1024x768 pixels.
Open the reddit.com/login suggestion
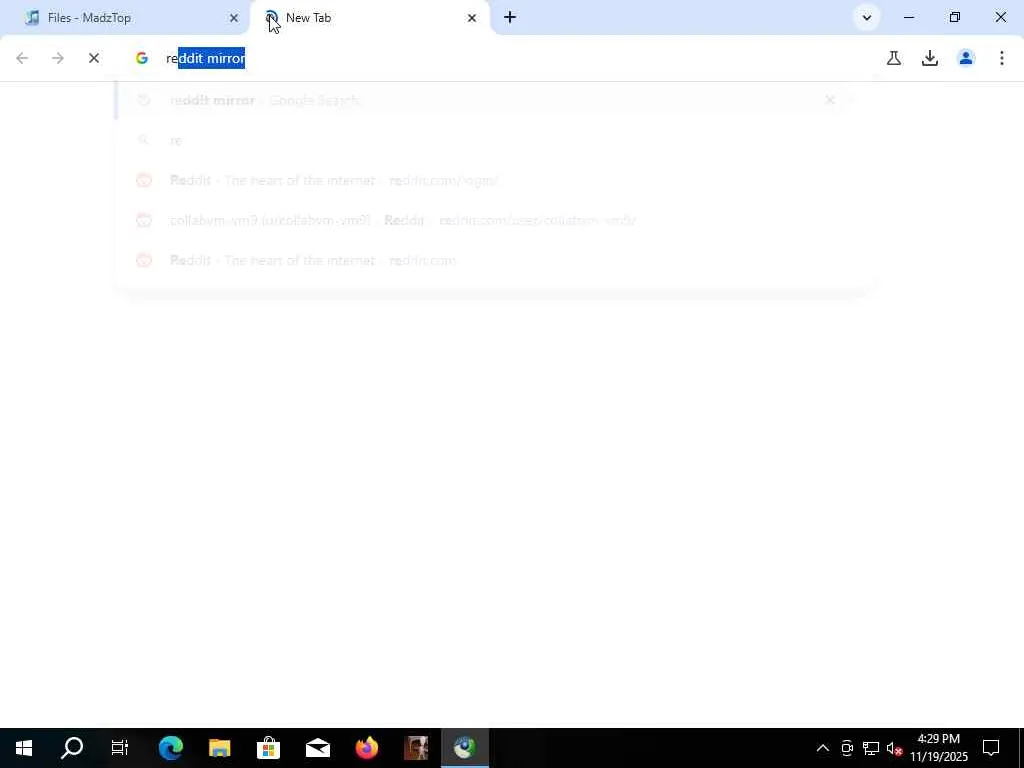pos(493,180)
